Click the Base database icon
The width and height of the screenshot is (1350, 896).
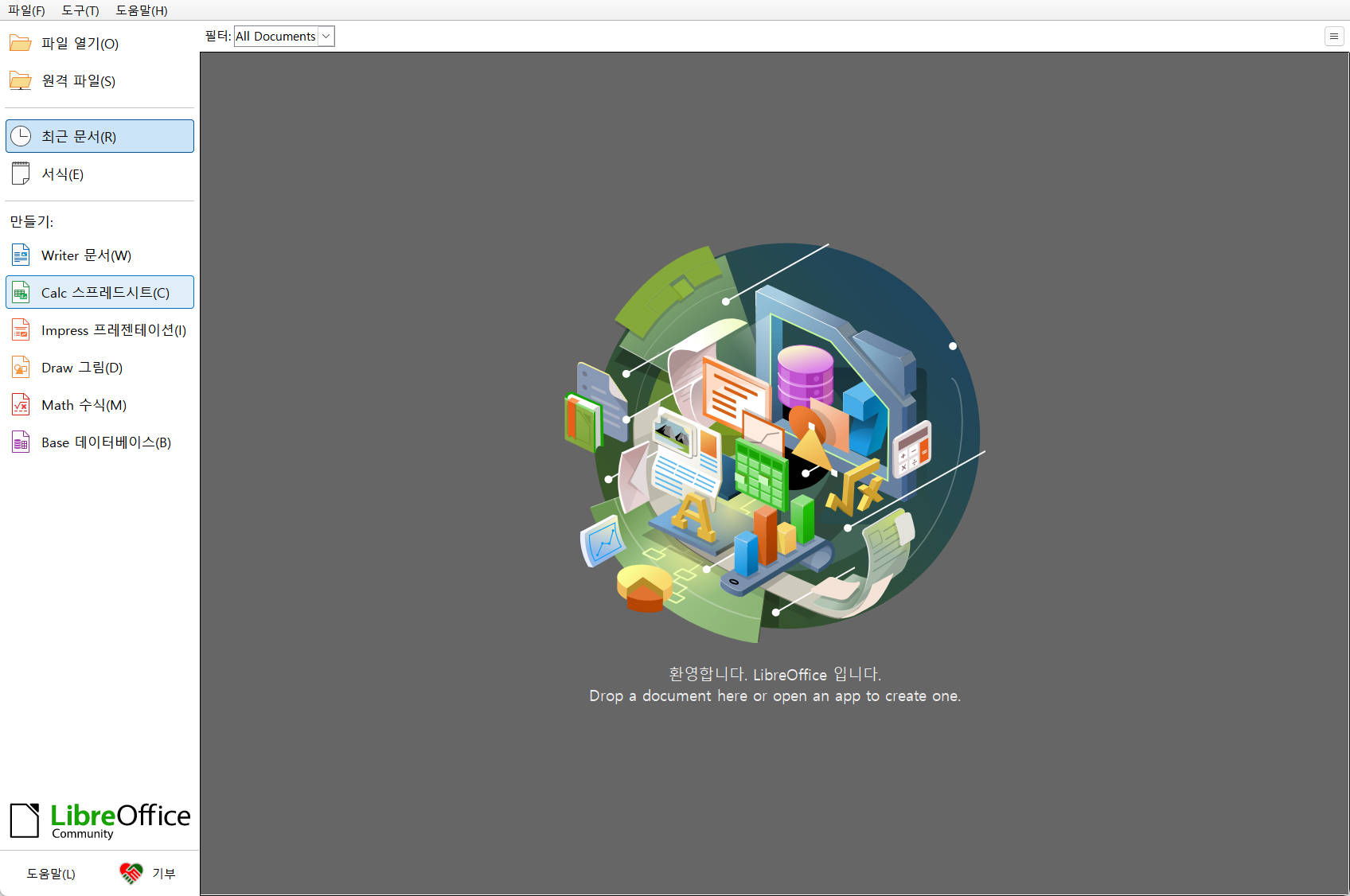coord(21,442)
